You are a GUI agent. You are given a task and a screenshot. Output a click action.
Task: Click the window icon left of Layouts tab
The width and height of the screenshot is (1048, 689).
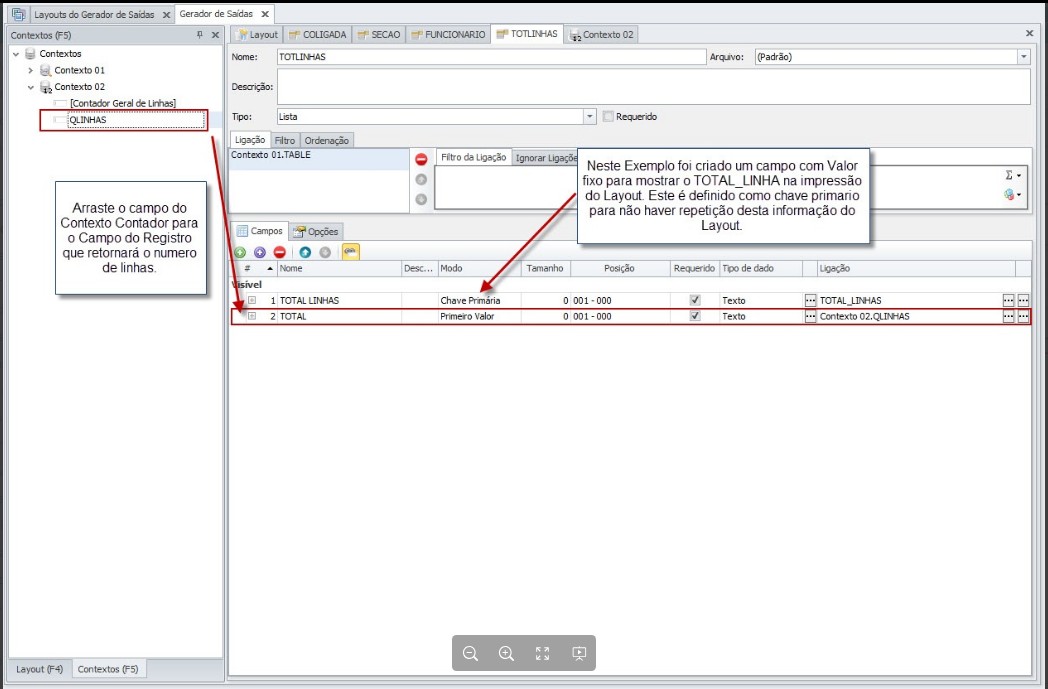tap(18, 13)
